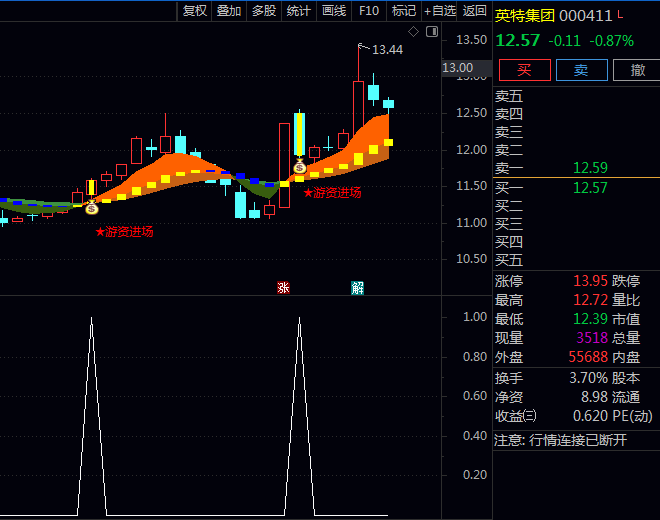Open the 多股 multi-stock view
This screenshot has height=520, width=660.
pyautogui.click(x=264, y=11)
